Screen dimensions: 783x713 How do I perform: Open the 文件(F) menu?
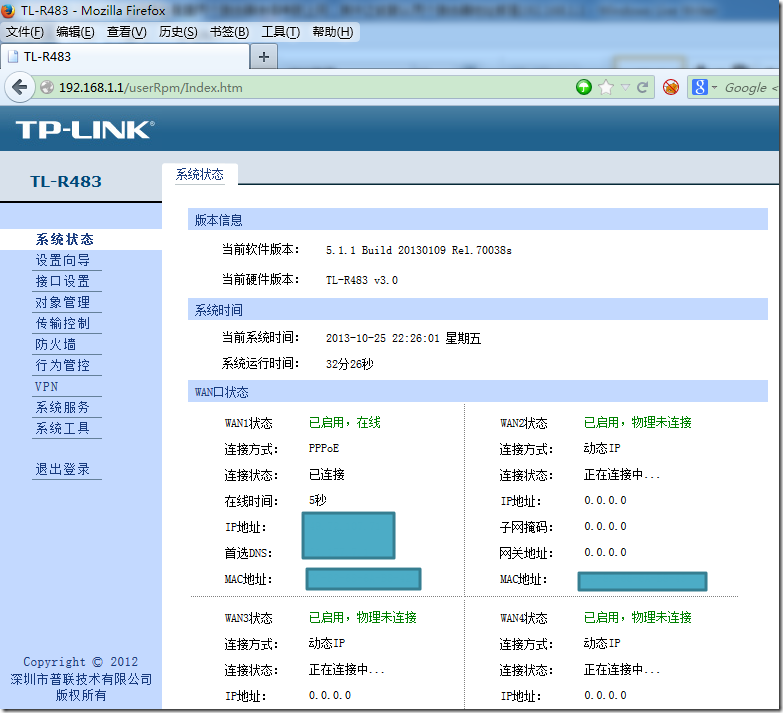pyautogui.click(x=24, y=32)
